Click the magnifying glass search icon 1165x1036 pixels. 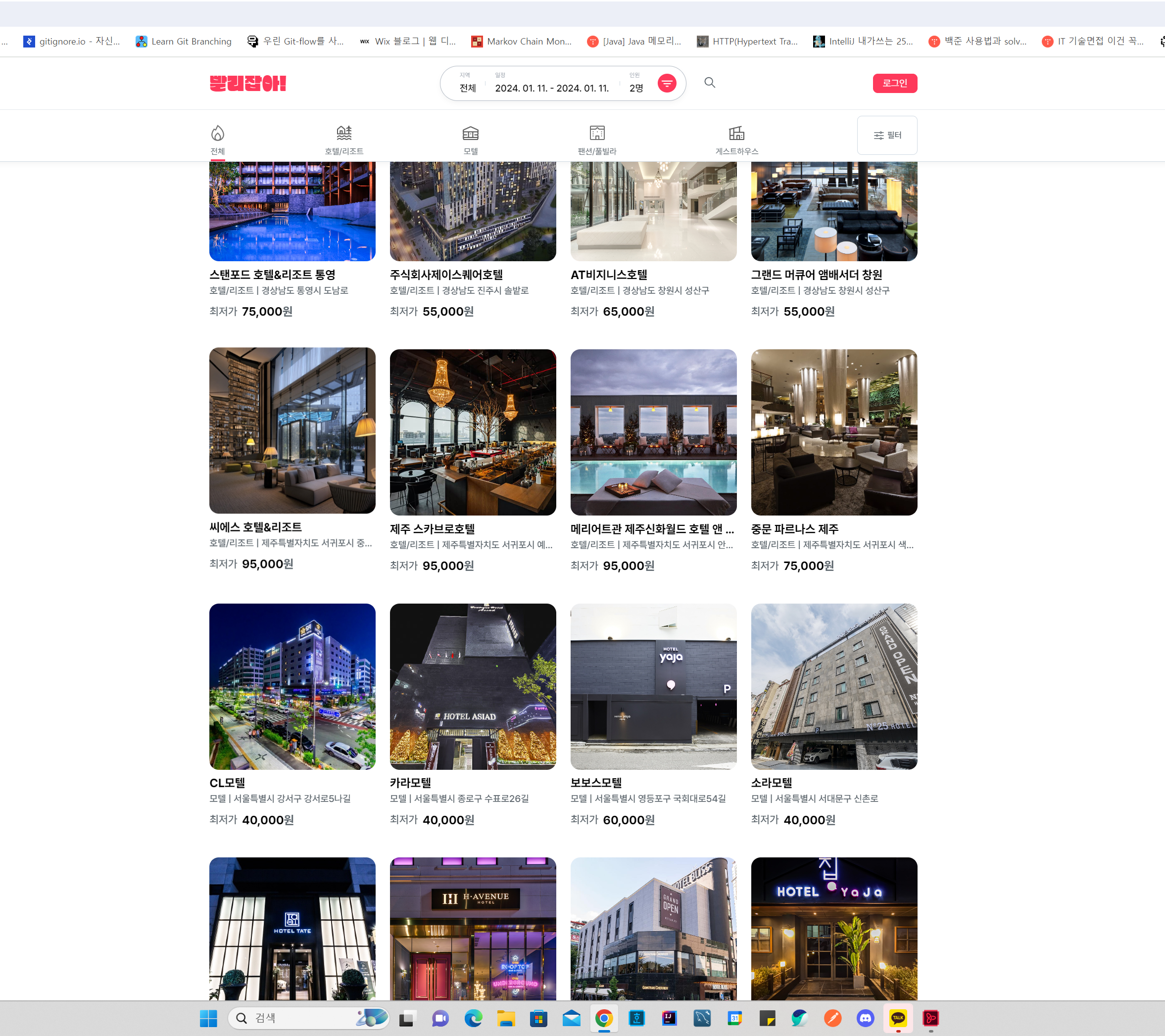709,83
